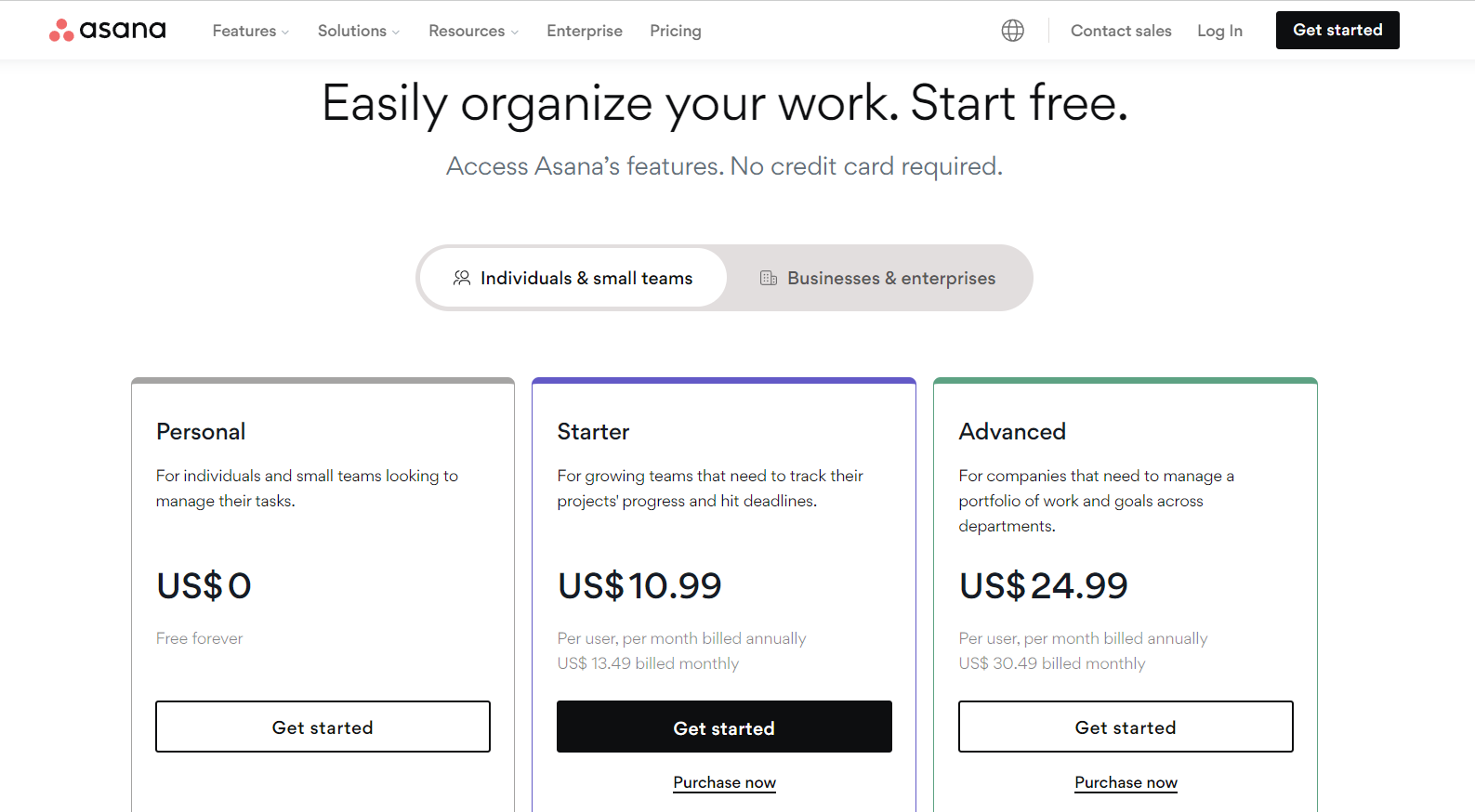
Task: Click the US$10.99 Starter price text
Action: coord(639,585)
